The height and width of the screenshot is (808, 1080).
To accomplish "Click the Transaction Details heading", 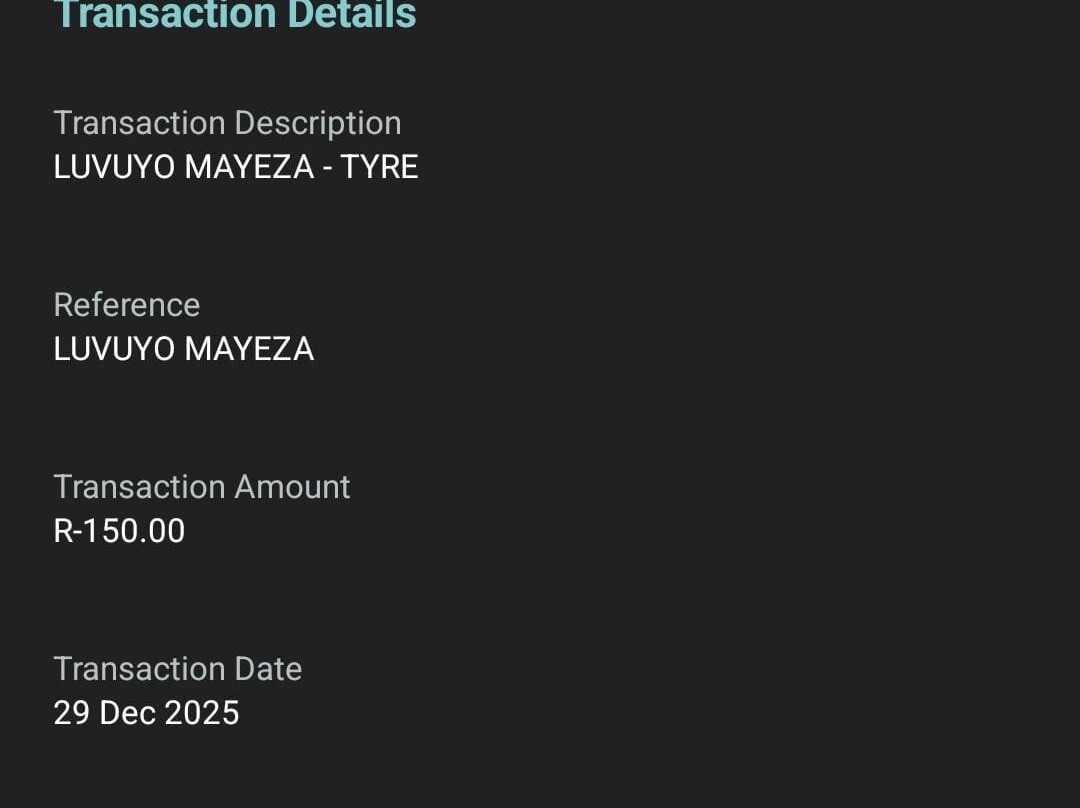I will 235,14.
